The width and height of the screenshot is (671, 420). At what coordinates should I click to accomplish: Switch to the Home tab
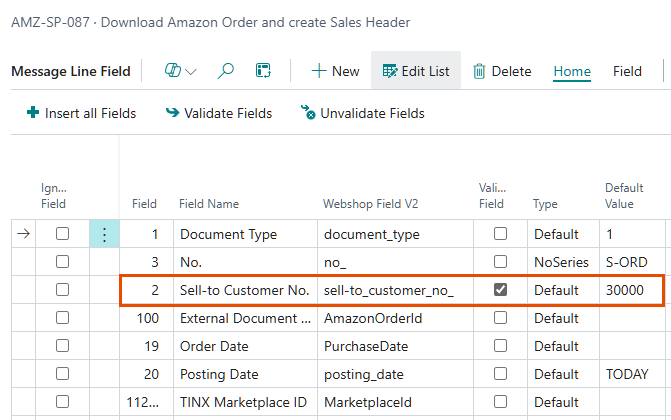coord(572,71)
